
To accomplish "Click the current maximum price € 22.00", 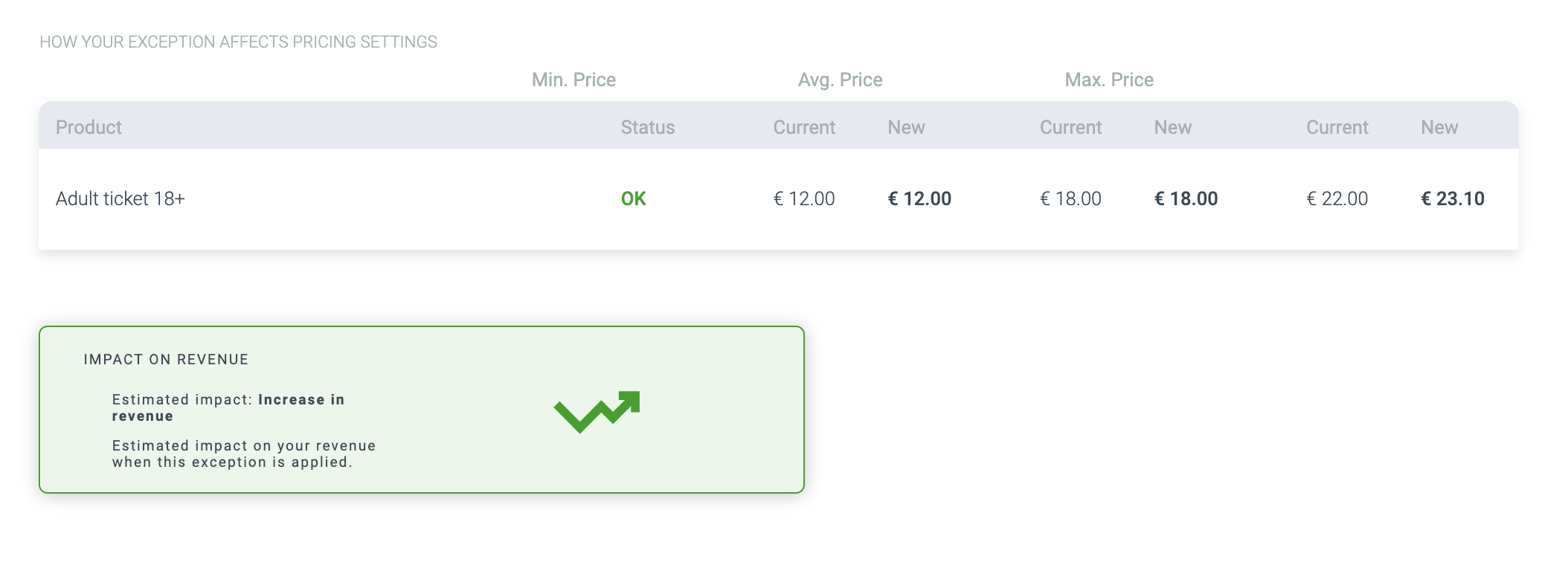I will coord(1337,199).
